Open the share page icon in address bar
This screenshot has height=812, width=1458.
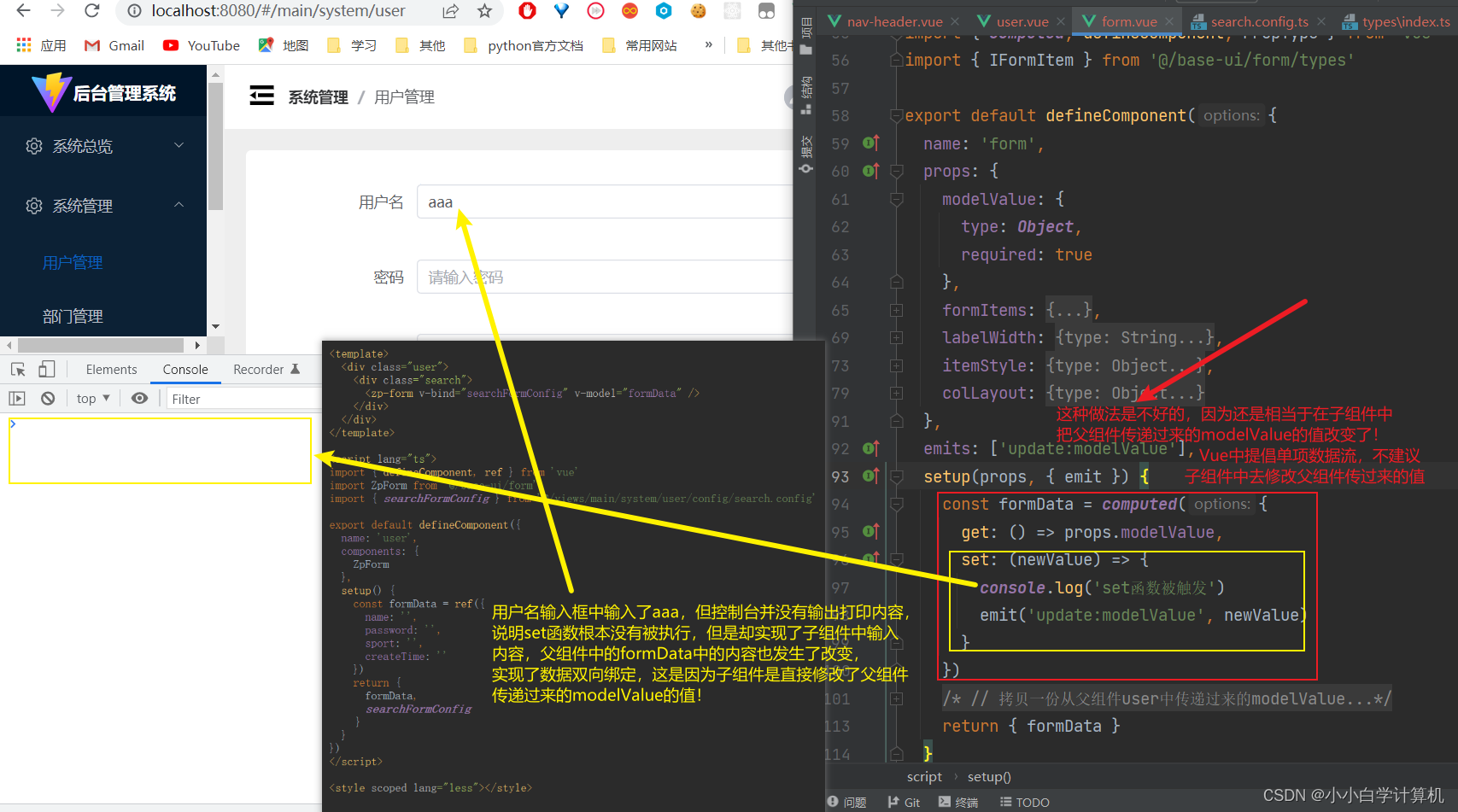point(450,11)
